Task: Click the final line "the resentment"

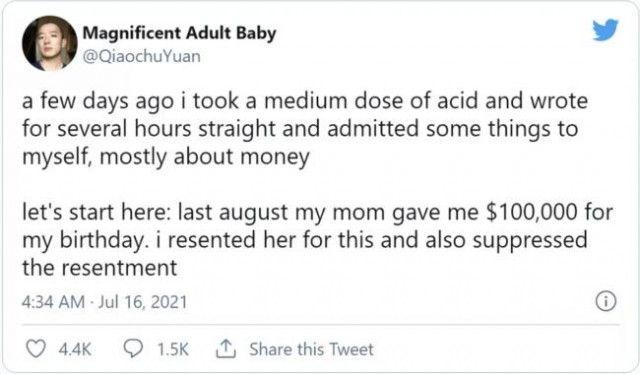Action: click(100, 268)
